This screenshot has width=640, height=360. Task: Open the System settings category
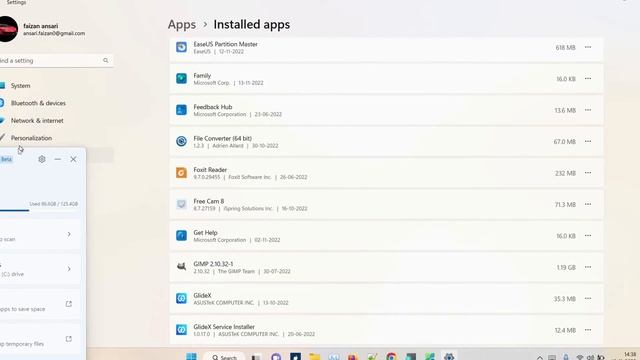tap(20, 86)
